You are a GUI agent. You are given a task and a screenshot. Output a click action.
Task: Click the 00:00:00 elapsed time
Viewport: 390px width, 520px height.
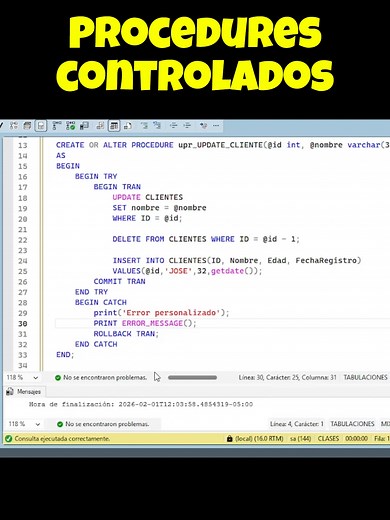coord(356,439)
